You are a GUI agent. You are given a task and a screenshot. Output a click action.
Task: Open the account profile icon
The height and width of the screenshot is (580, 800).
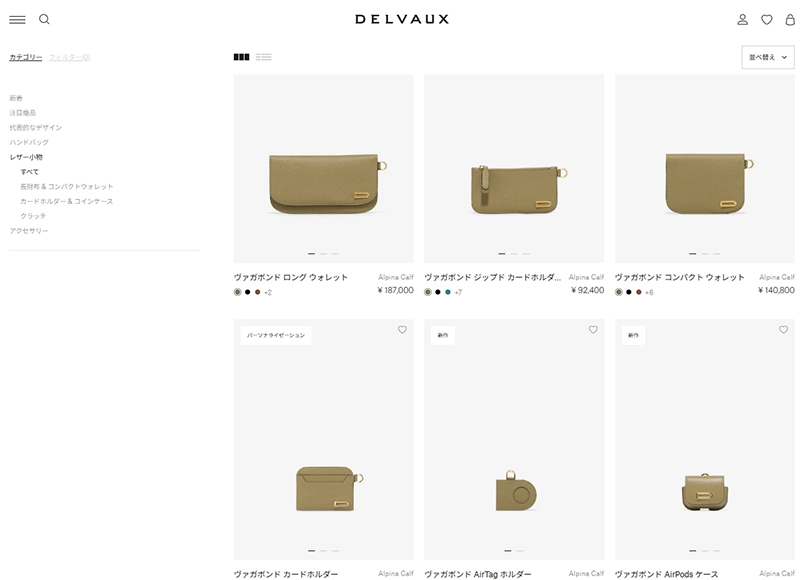742,19
